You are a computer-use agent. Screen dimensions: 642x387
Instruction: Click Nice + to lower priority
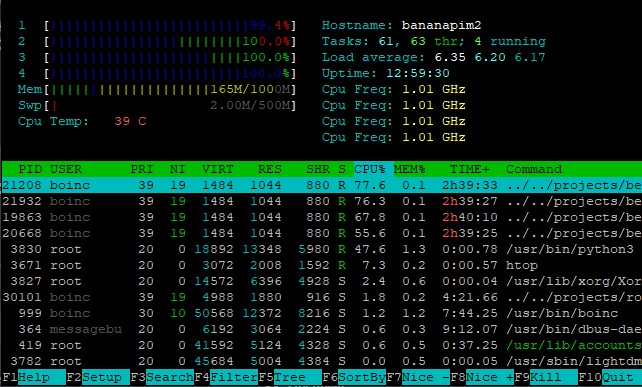[482, 377]
